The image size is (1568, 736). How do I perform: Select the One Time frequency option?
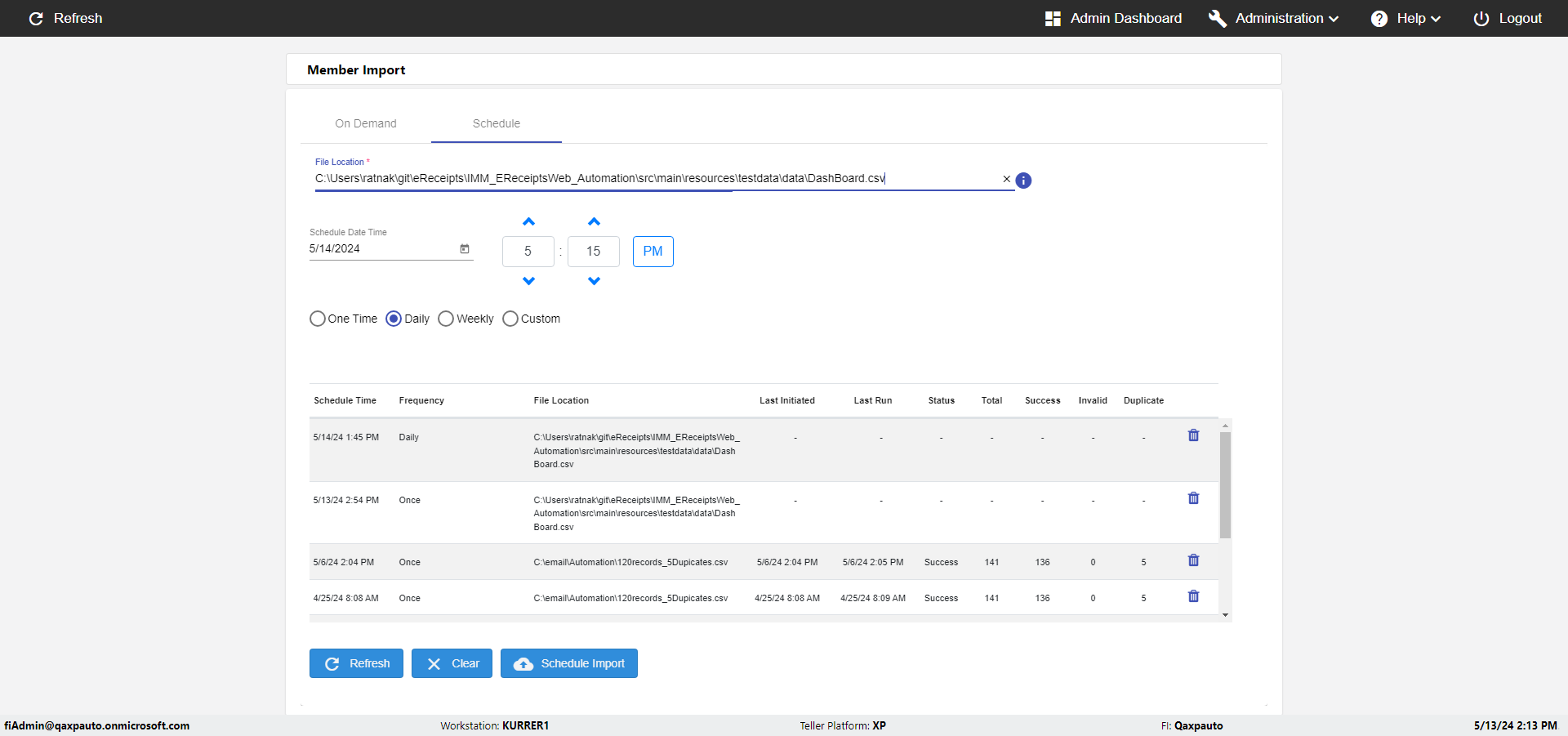coord(318,319)
